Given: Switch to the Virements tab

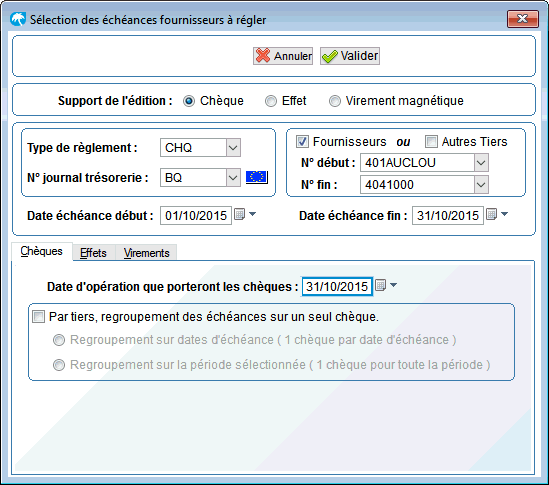Looking at the screenshot, I should click(146, 253).
